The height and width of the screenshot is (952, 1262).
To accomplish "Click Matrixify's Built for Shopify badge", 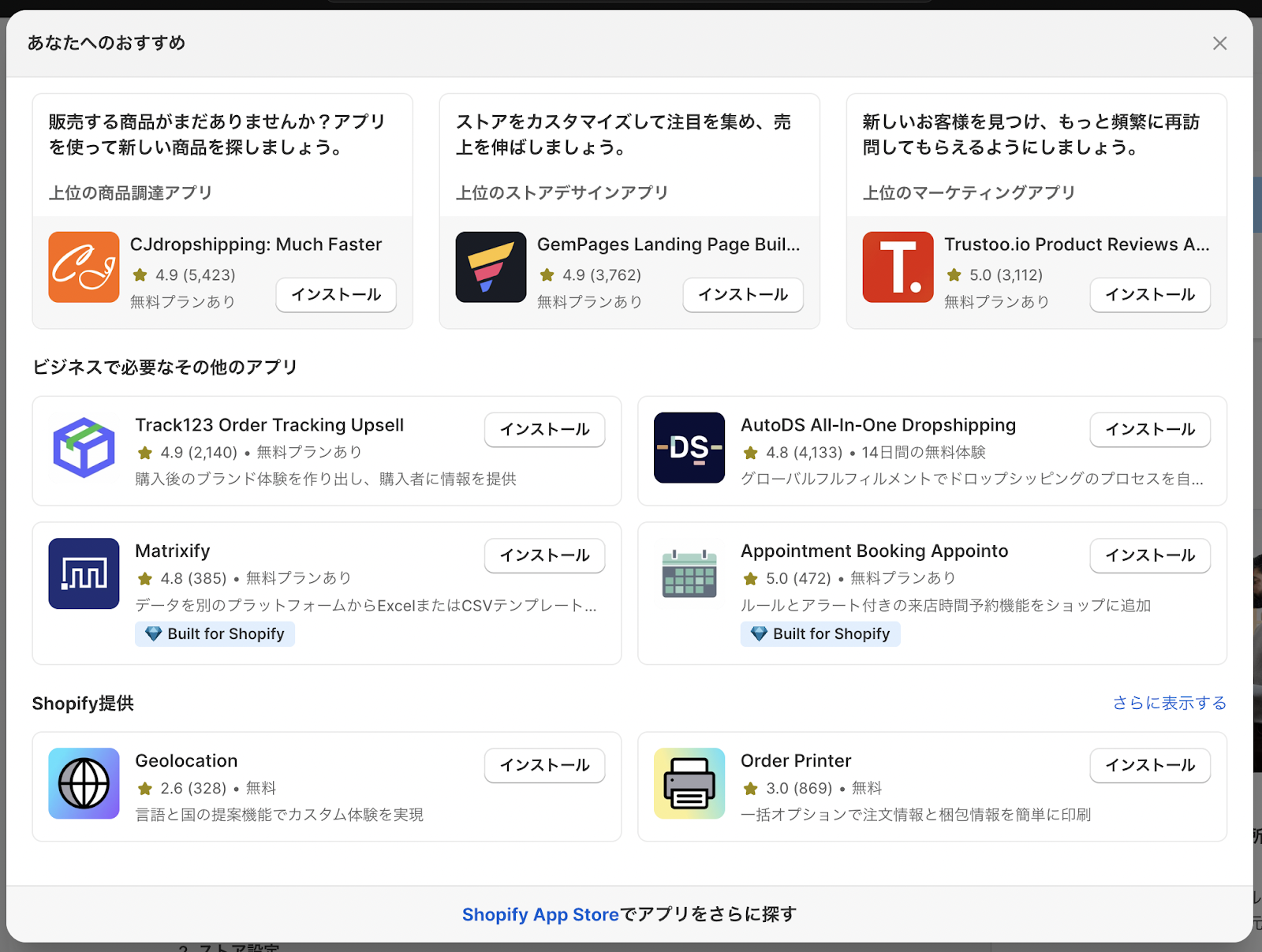I will (215, 634).
